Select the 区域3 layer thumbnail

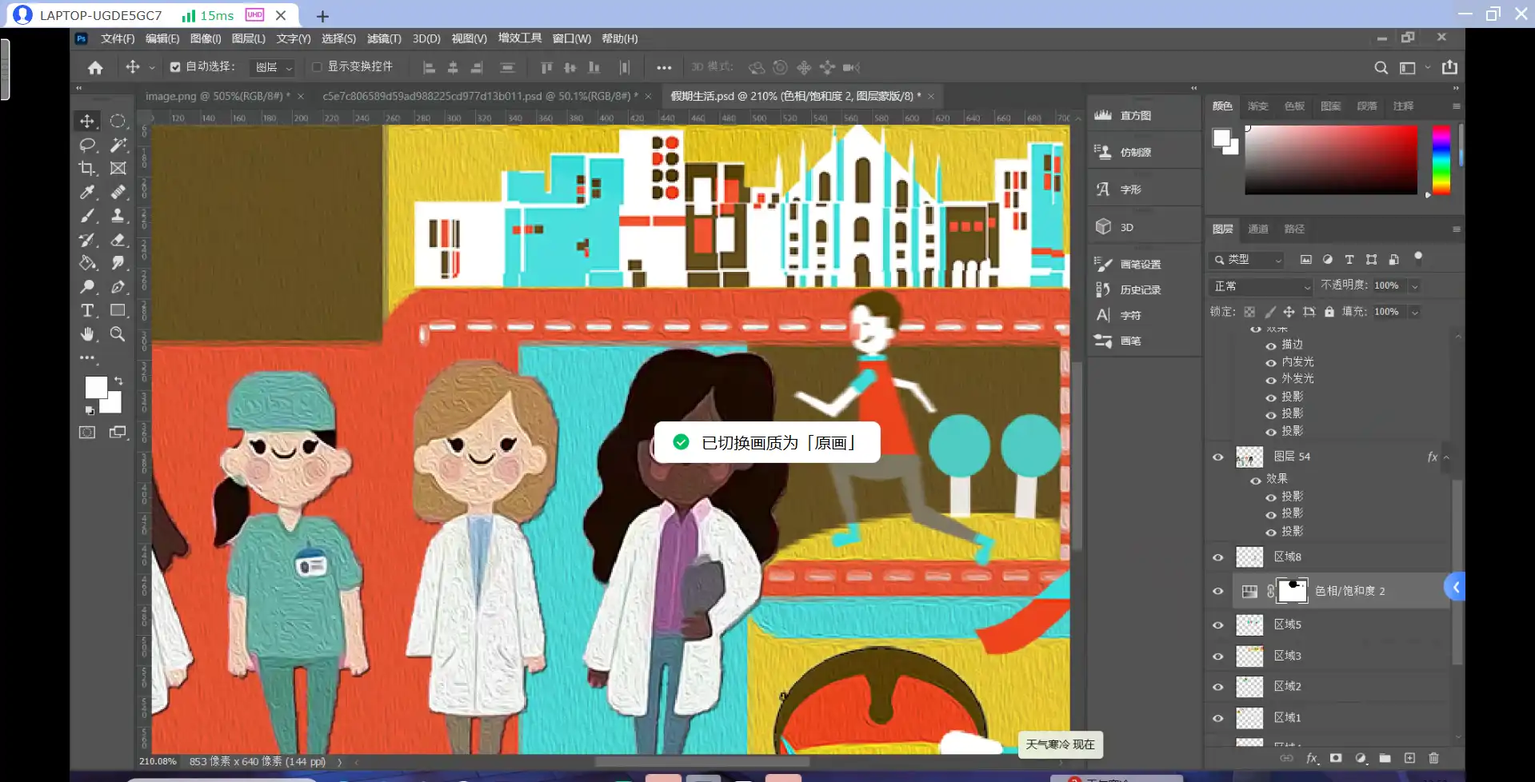pyautogui.click(x=1250, y=656)
